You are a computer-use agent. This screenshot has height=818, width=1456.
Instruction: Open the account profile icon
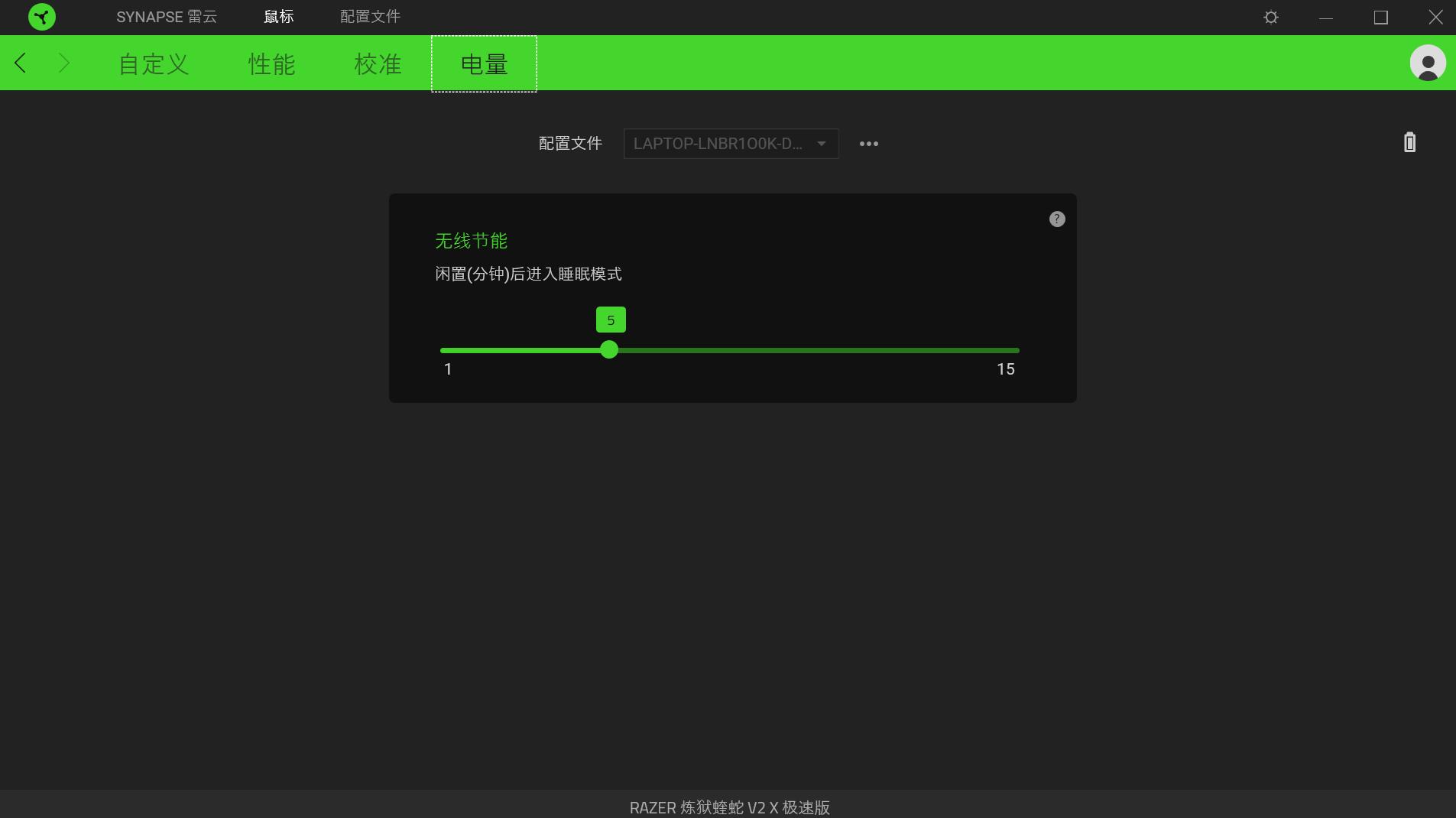click(1426, 63)
